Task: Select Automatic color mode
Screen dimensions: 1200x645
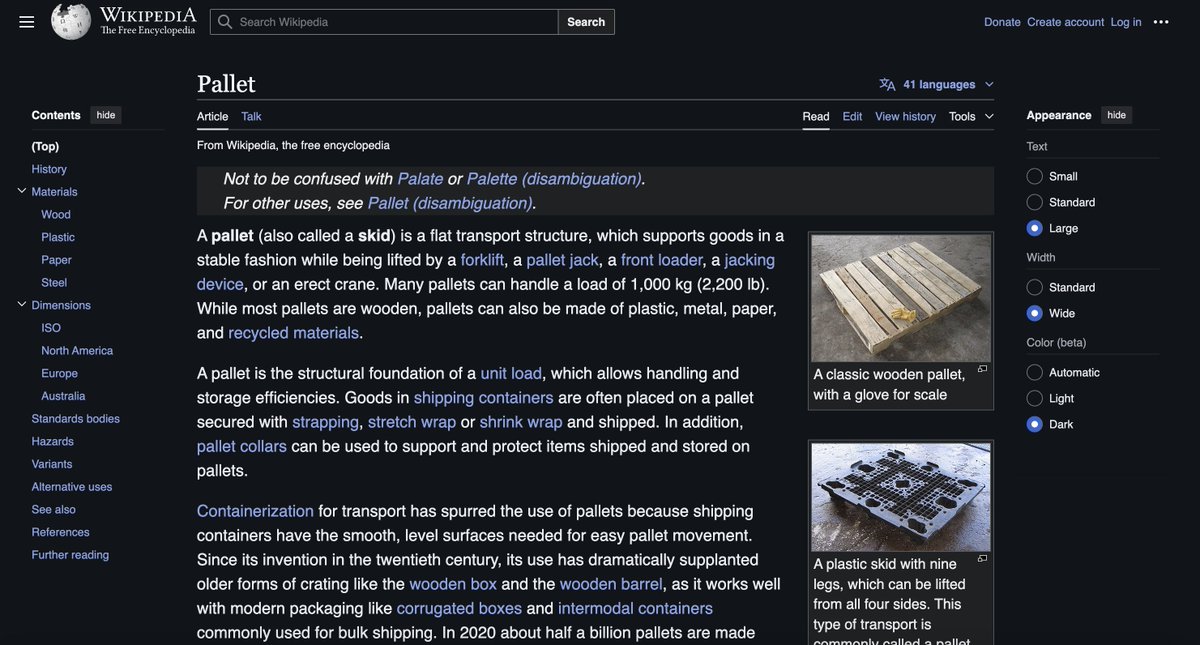Action: point(1035,372)
